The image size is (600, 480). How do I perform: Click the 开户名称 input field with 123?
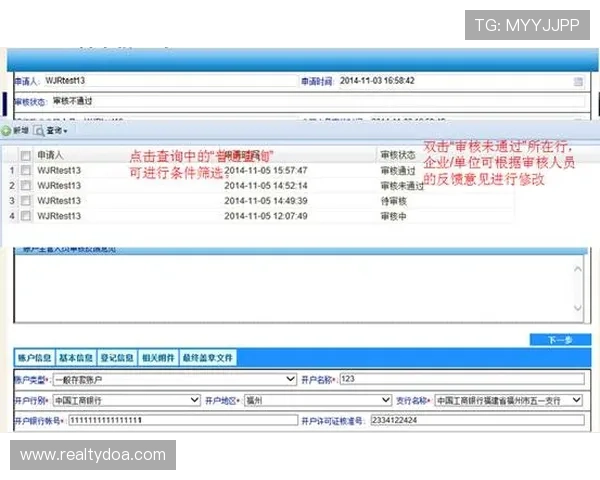[x=462, y=379]
